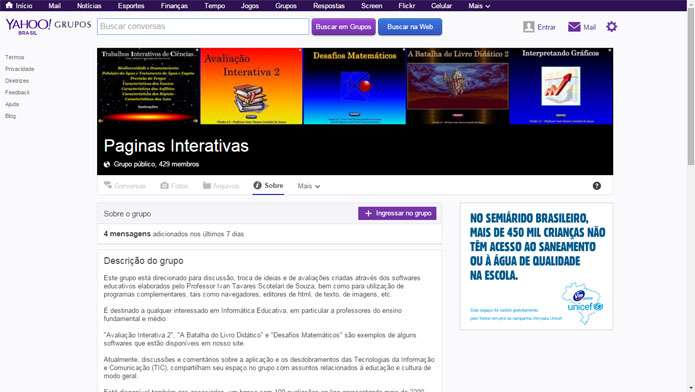The image size is (695, 392).
Task: Click the Buscar conversas search field
Action: point(203,27)
